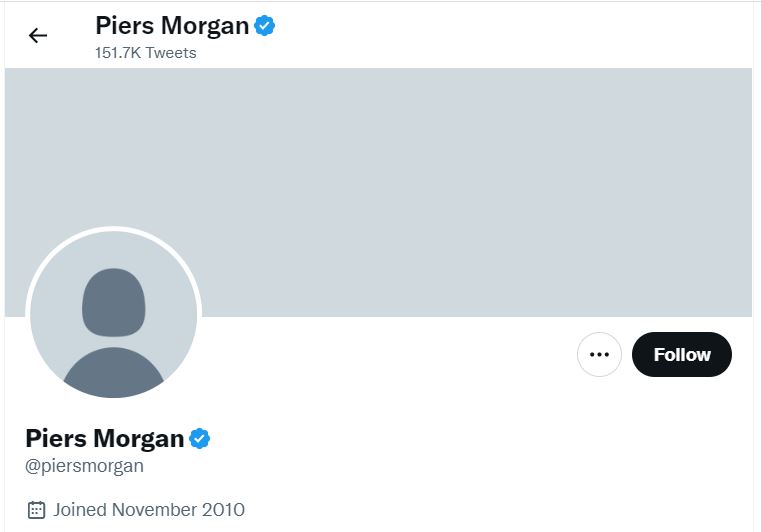761x532 pixels.
Task: Select the word Tweets in the header
Action: pyautogui.click(x=171, y=52)
